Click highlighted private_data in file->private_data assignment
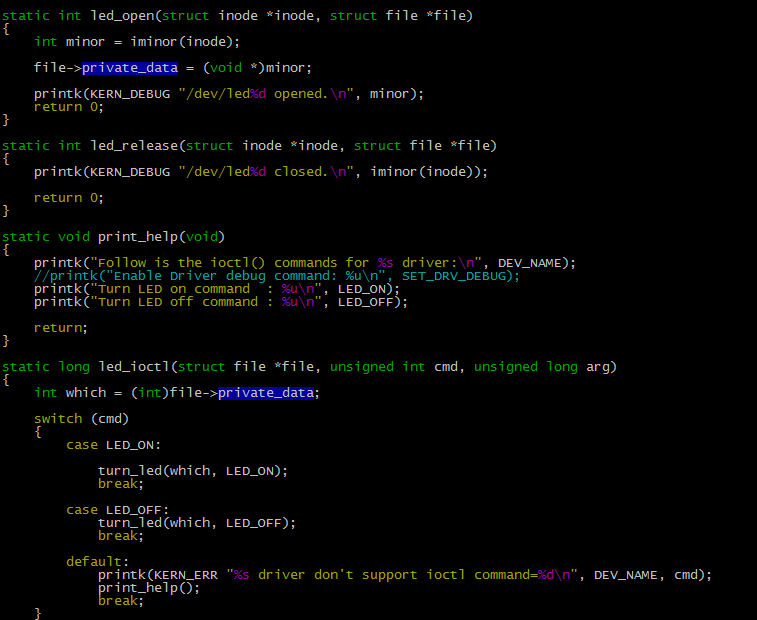757x620 pixels. pyautogui.click(x=130, y=68)
